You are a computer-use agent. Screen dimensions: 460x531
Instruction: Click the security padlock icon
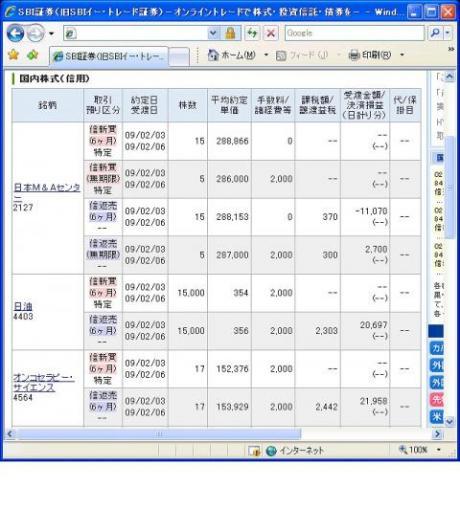(x=230, y=33)
